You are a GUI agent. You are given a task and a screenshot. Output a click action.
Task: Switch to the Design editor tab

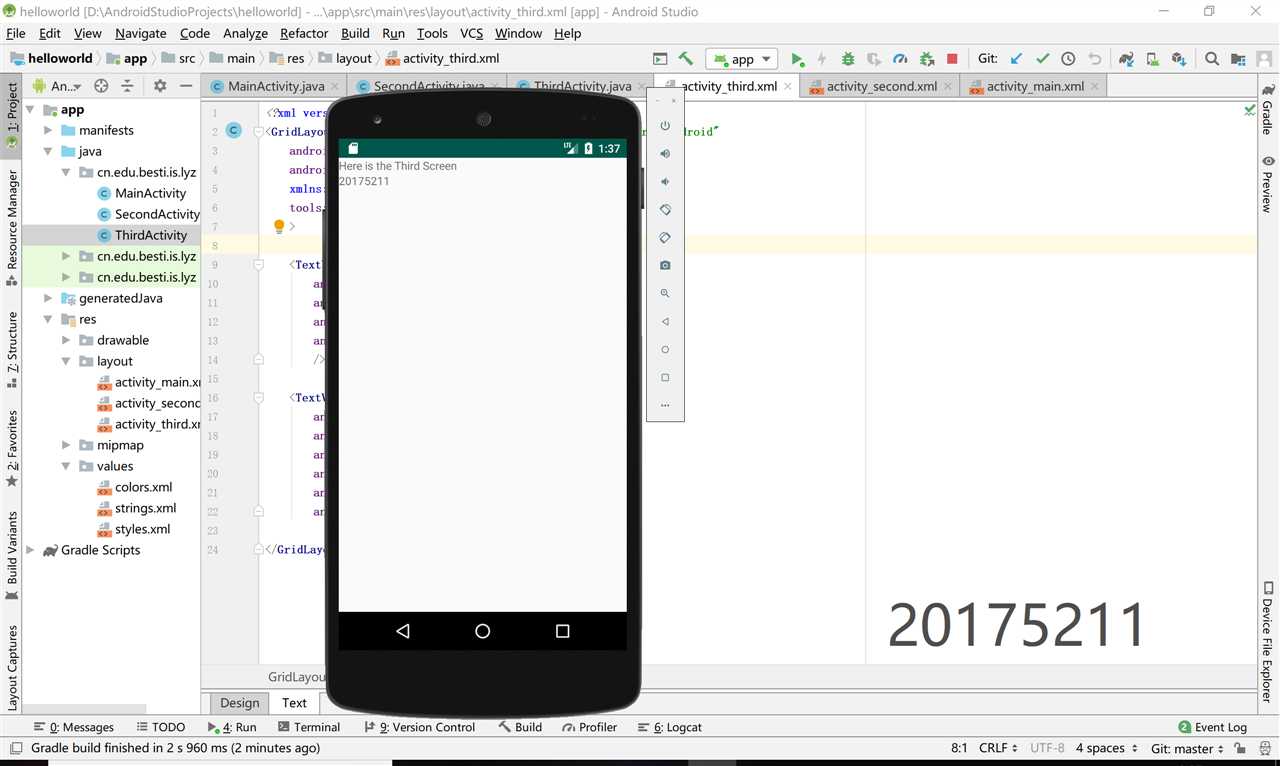coord(239,703)
